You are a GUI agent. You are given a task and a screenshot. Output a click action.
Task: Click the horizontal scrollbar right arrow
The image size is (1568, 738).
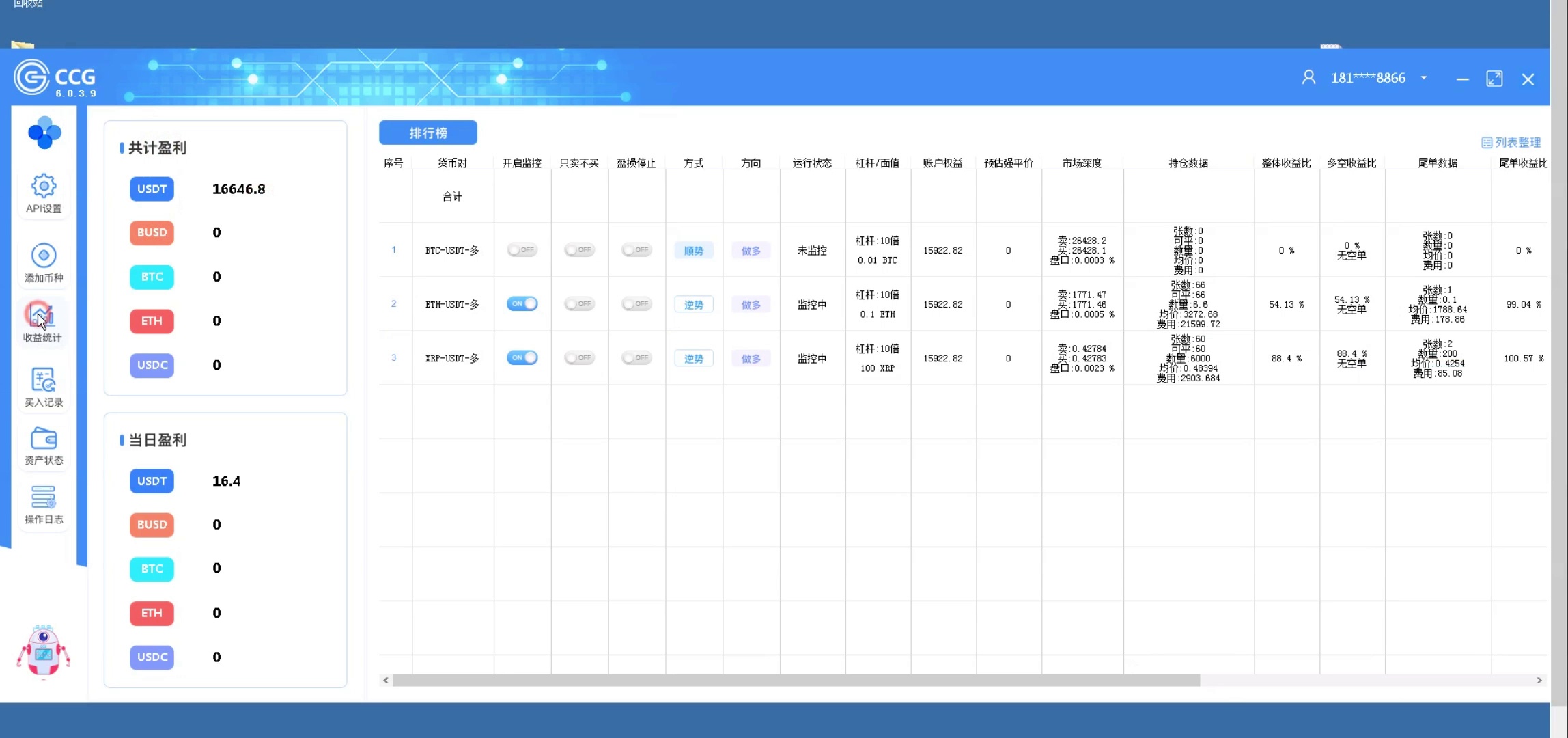1539,681
